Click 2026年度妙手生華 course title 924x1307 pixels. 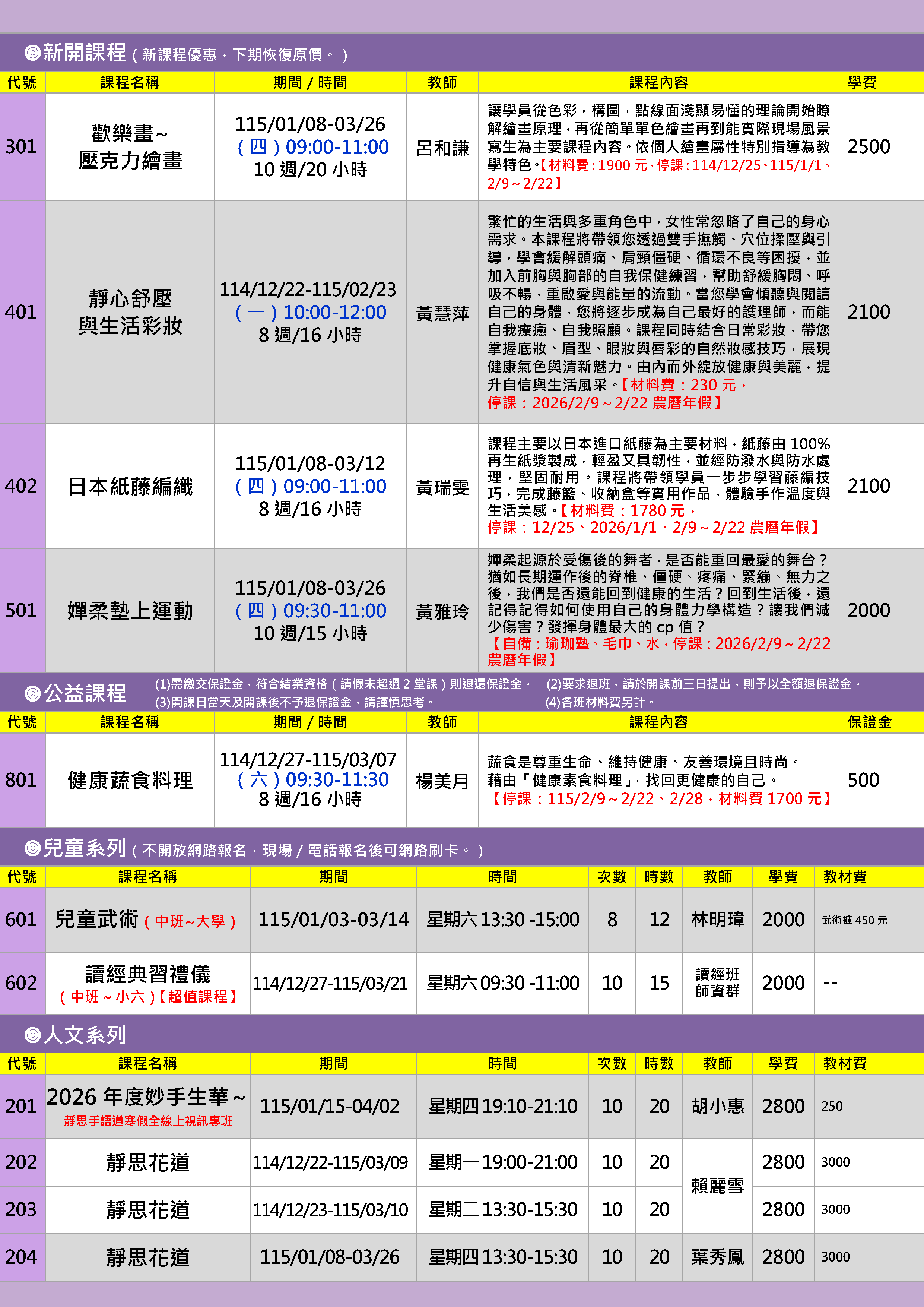(146, 1097)
